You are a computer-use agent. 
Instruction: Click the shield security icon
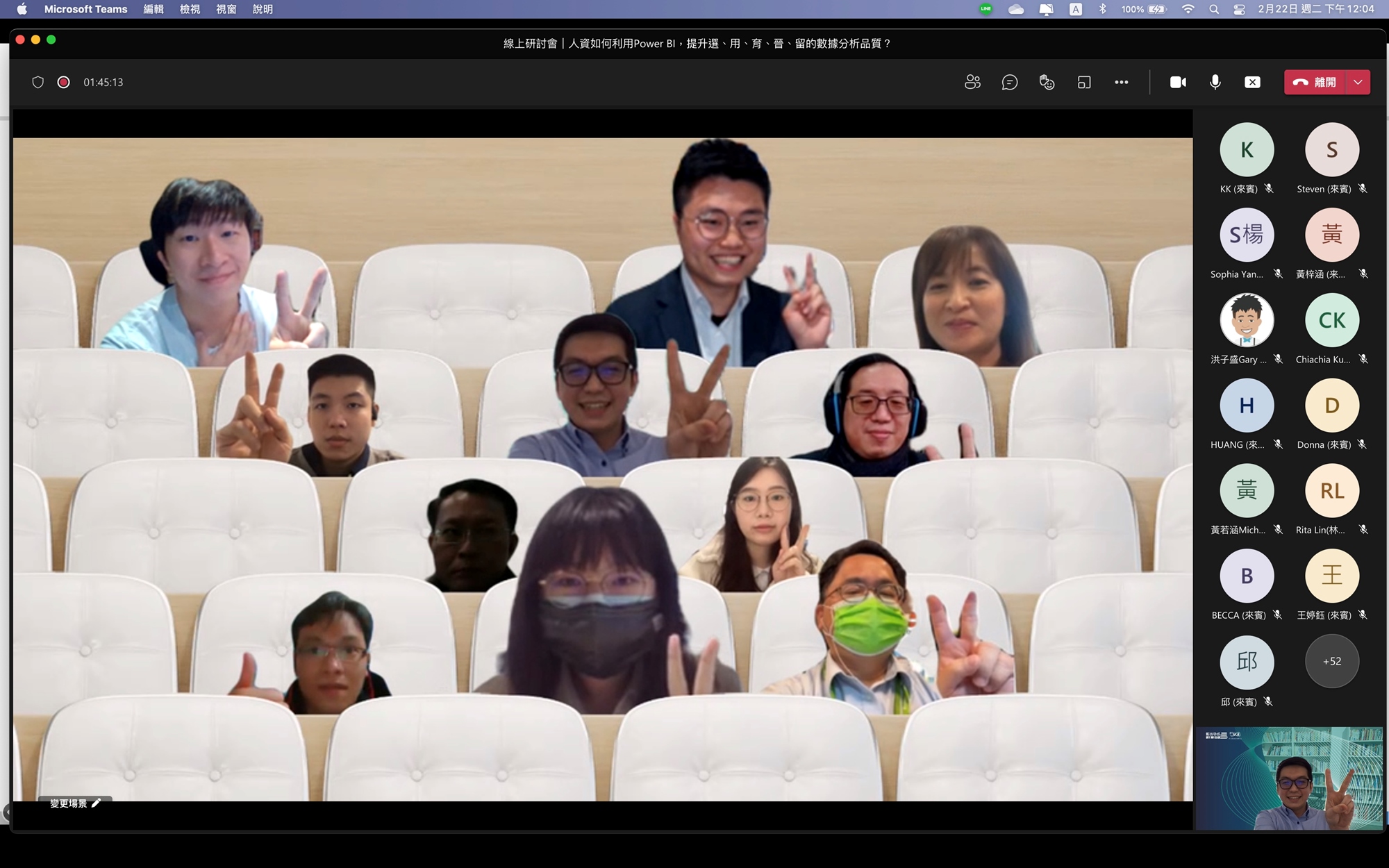[38, 82]
